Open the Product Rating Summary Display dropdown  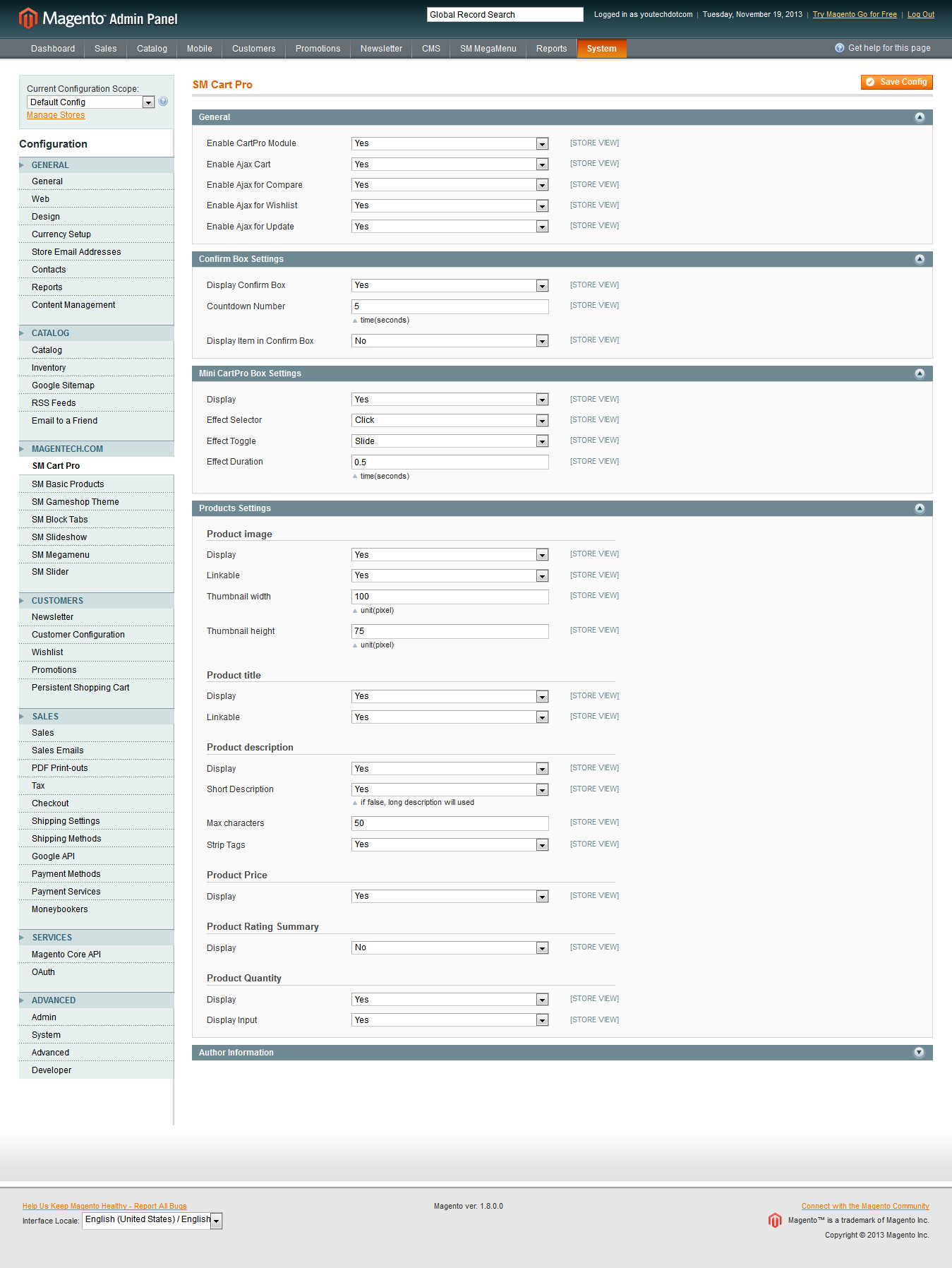[450, 947]
